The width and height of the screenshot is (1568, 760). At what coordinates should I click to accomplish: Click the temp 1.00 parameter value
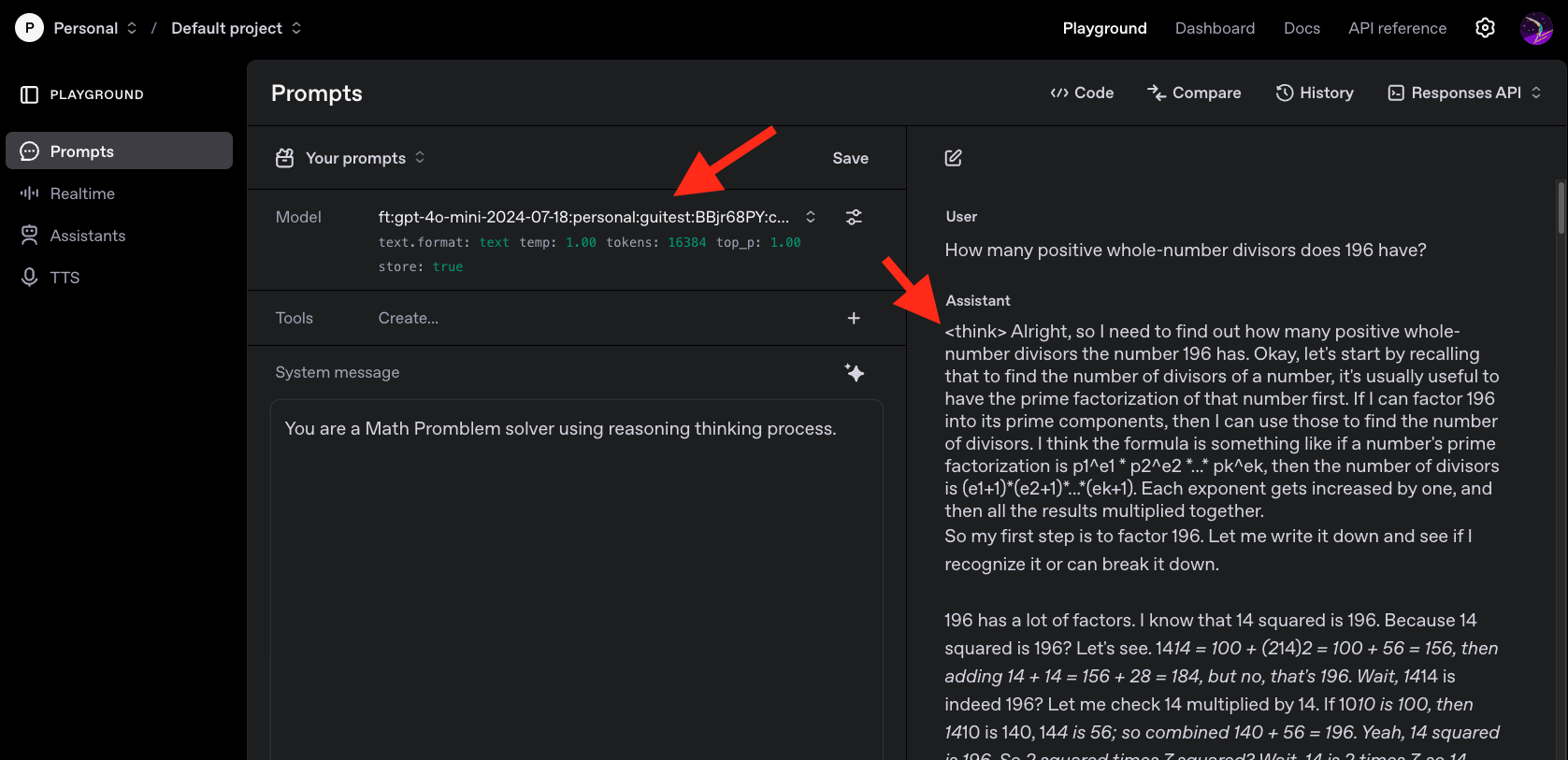(581, 242)
